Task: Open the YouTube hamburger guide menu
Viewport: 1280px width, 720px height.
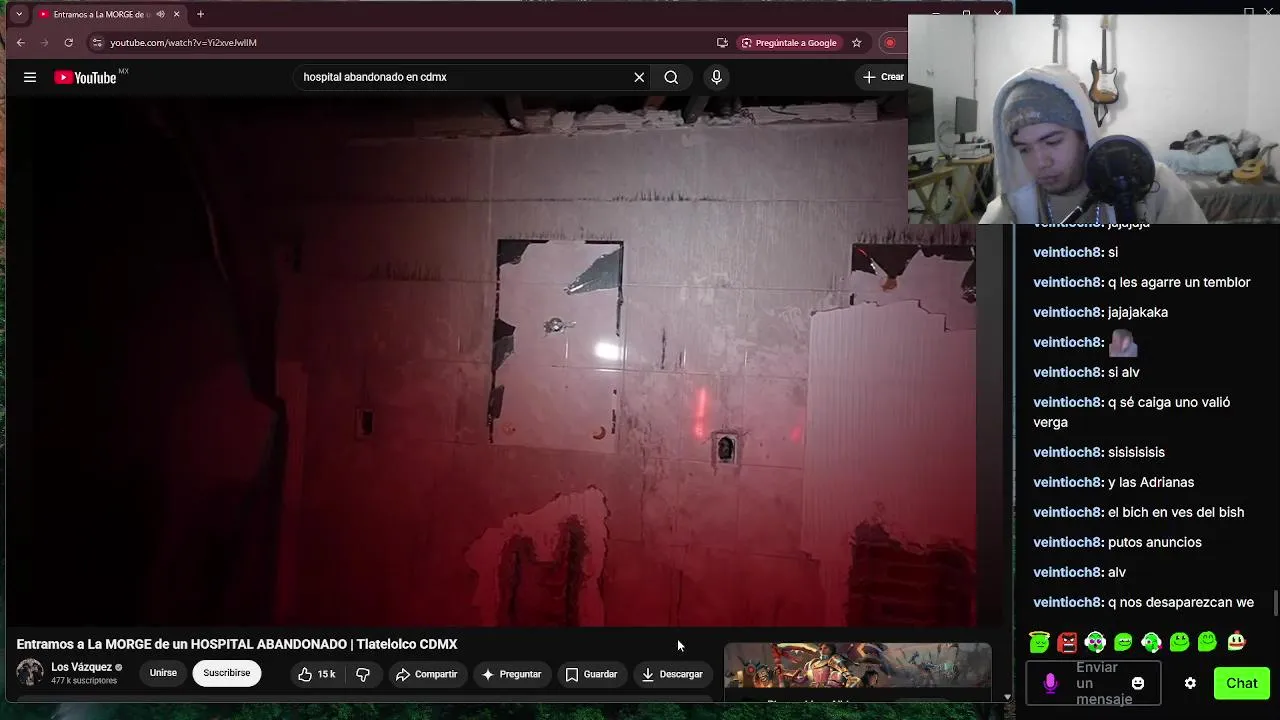Action: (30, 77)
